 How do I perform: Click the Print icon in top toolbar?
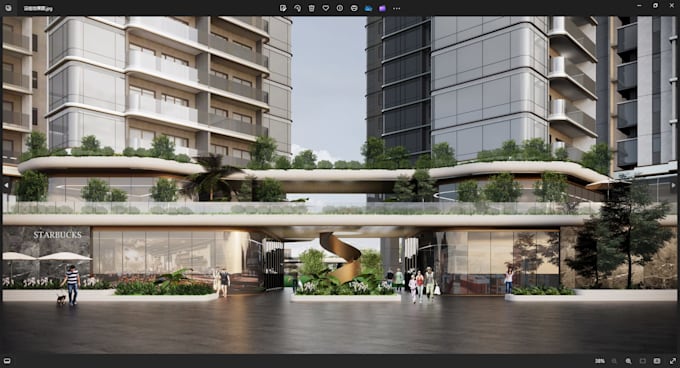click(354, 8)
